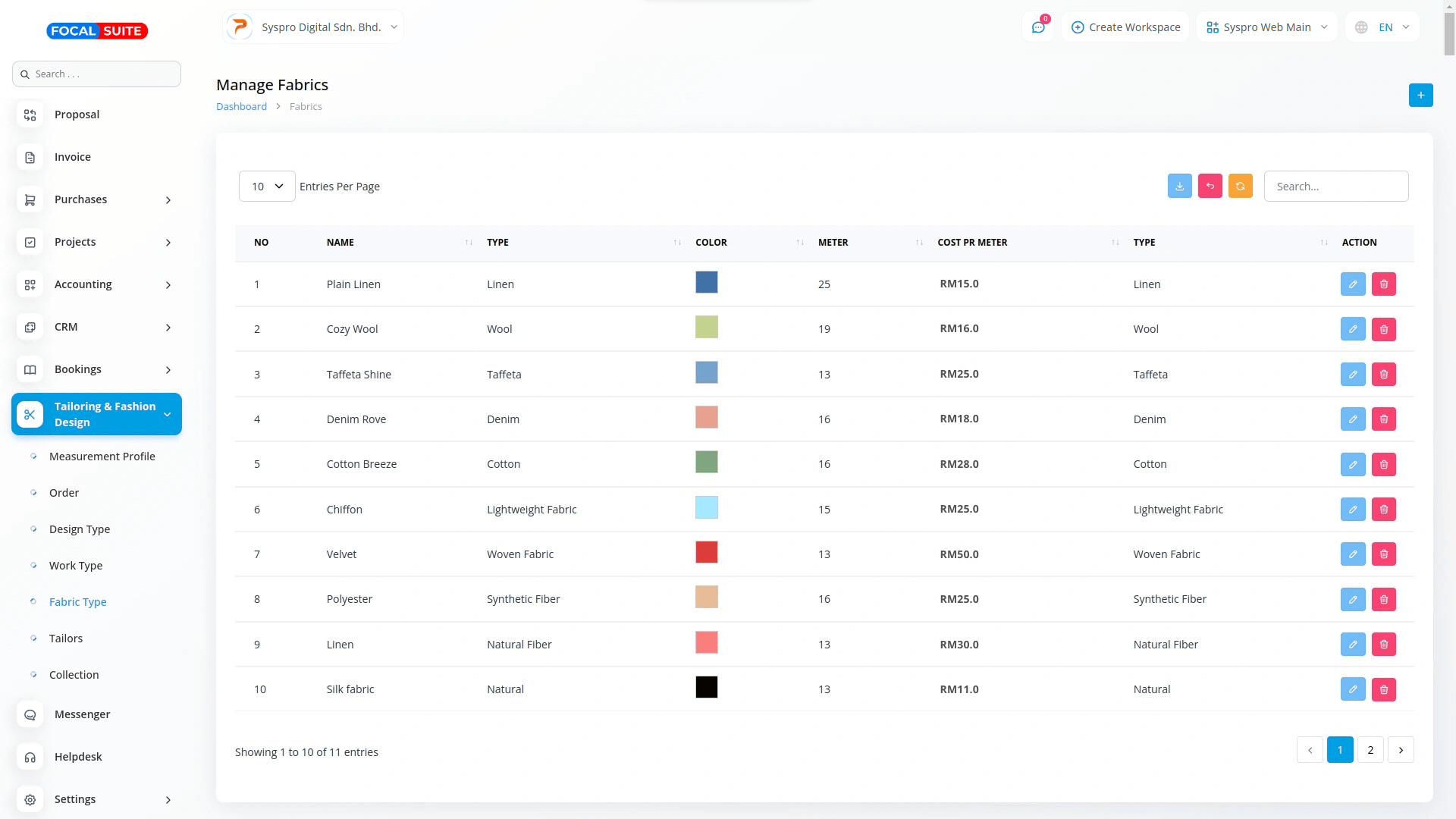
Task: Click the orange refresh icon
Action: pyautogui.click(x=1240, y=186)
